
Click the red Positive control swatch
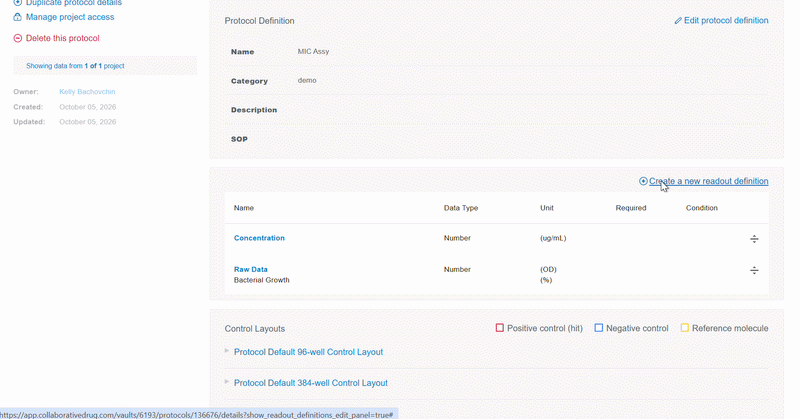(x=499, y=328)
